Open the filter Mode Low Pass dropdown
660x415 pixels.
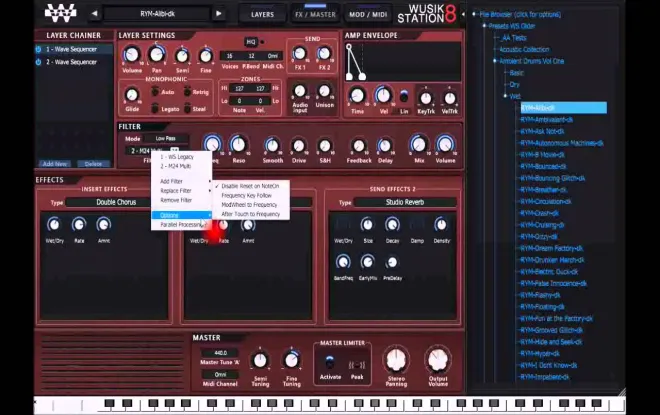click(166, 138)
